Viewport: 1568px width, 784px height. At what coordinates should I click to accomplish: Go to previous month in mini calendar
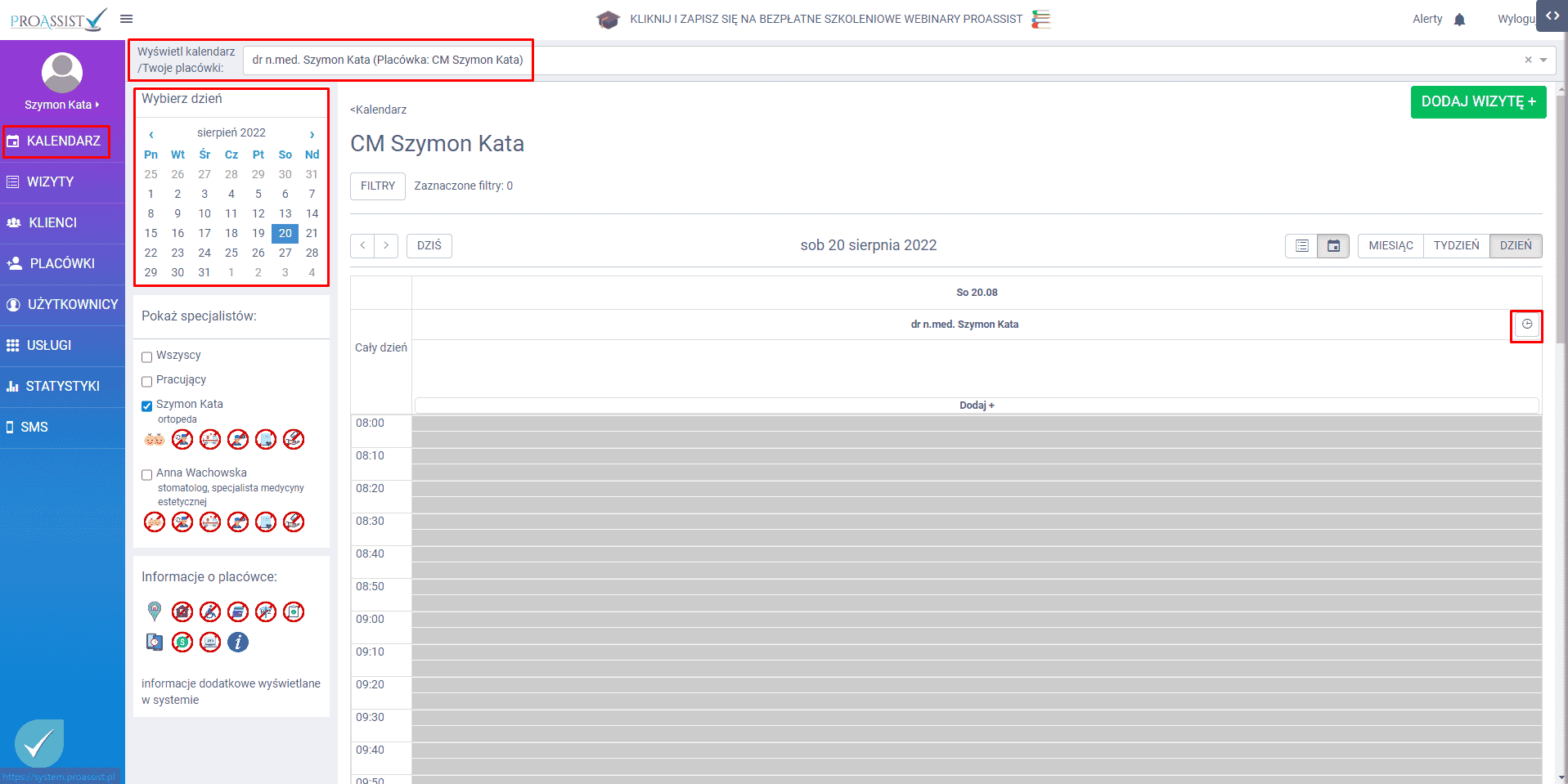coord(151,134)
